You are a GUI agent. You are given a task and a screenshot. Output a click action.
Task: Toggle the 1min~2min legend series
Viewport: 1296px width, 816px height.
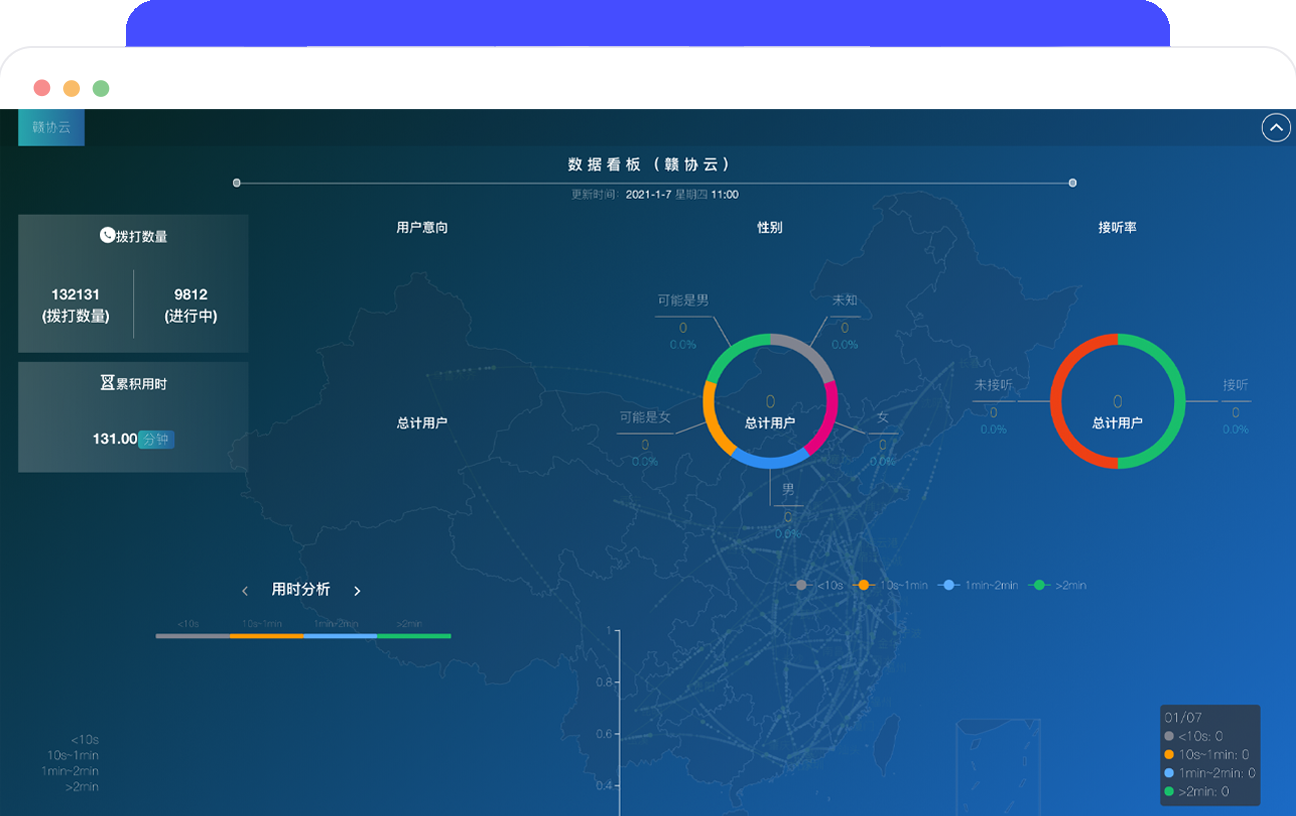[978, 585]
